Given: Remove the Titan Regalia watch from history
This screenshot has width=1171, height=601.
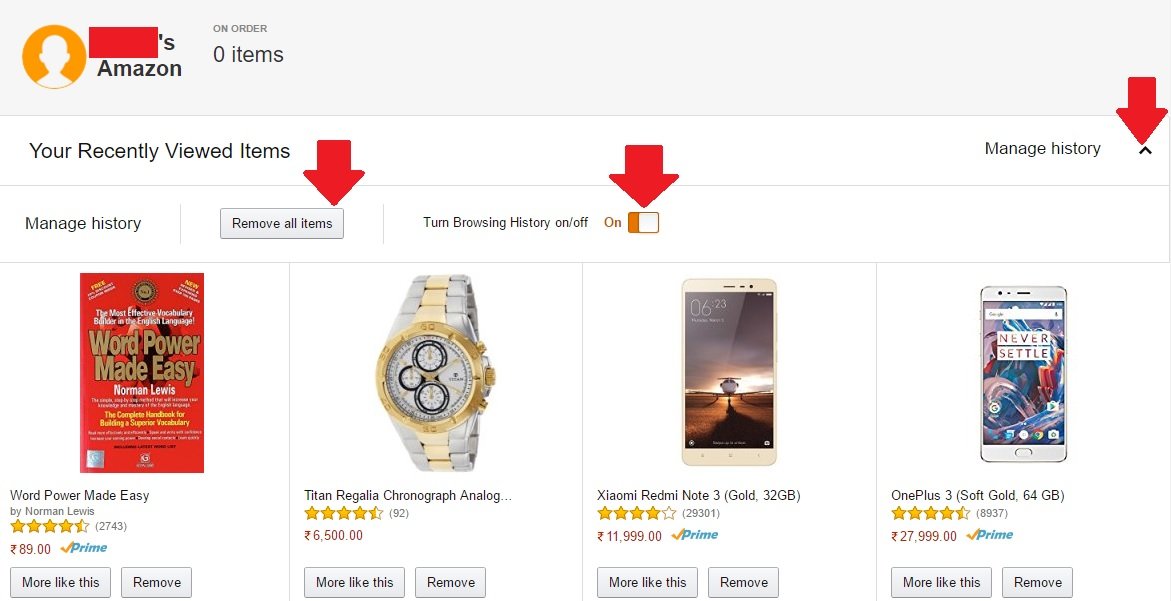Looking at the screenshot, I should [x=451, y=582].
